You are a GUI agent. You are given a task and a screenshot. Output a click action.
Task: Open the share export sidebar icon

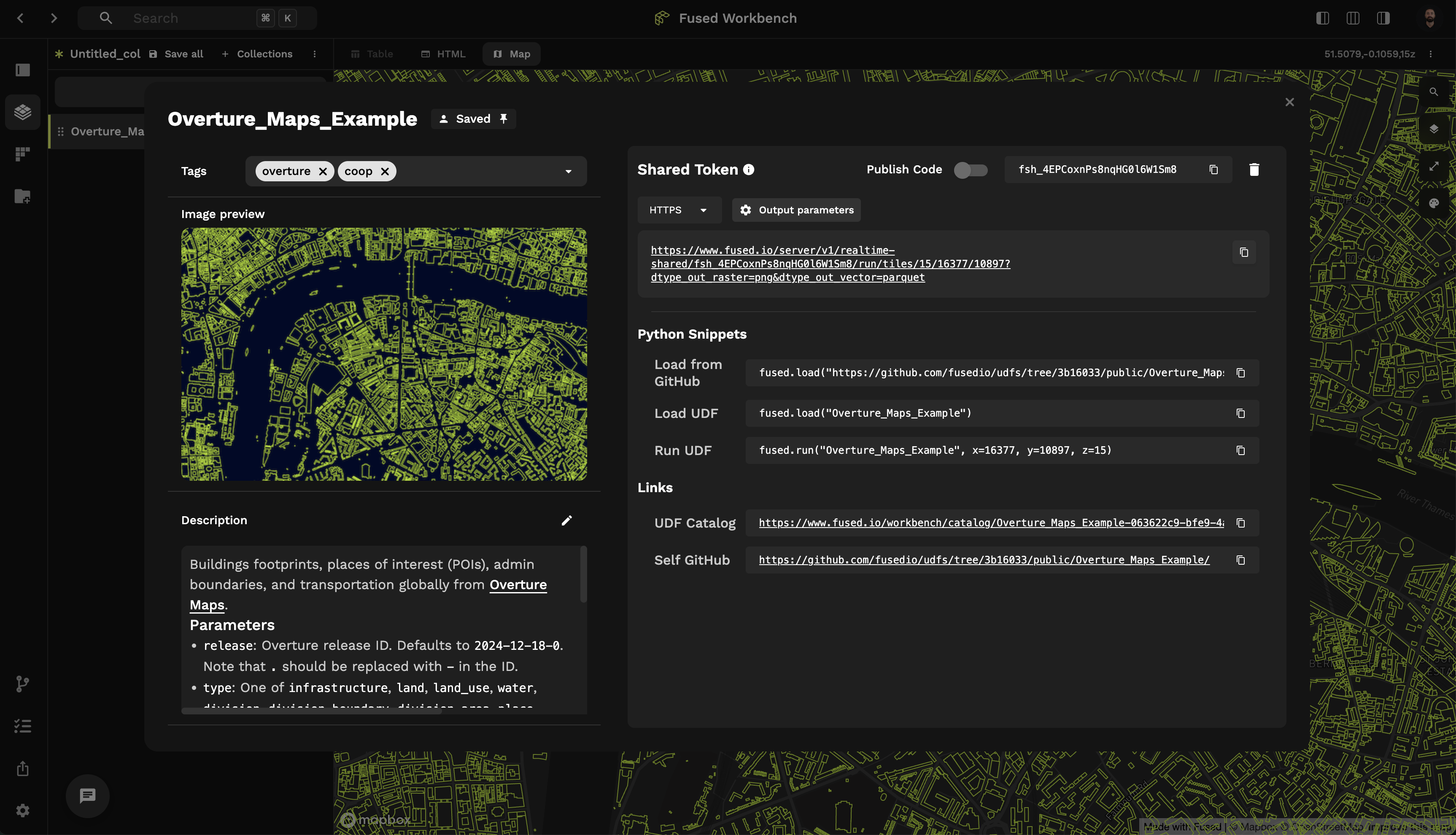pos(23,768)
